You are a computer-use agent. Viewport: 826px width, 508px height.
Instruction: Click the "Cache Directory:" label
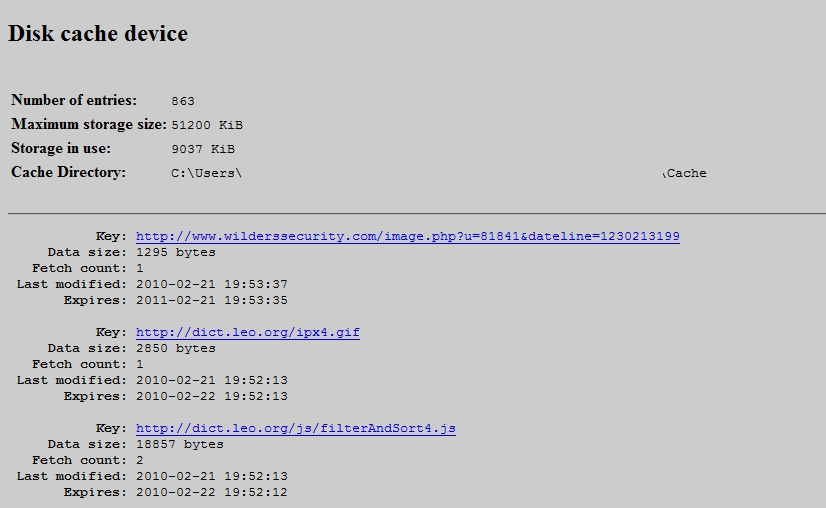[x=69, y=172]
